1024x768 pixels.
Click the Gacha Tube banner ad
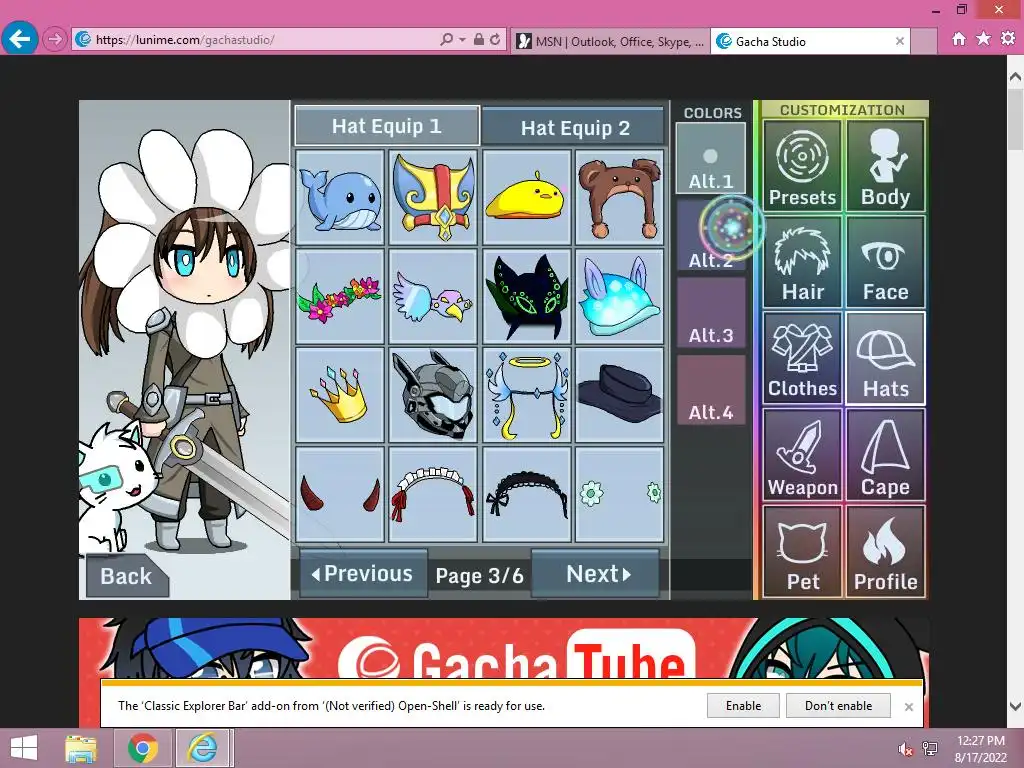[503, 649]
